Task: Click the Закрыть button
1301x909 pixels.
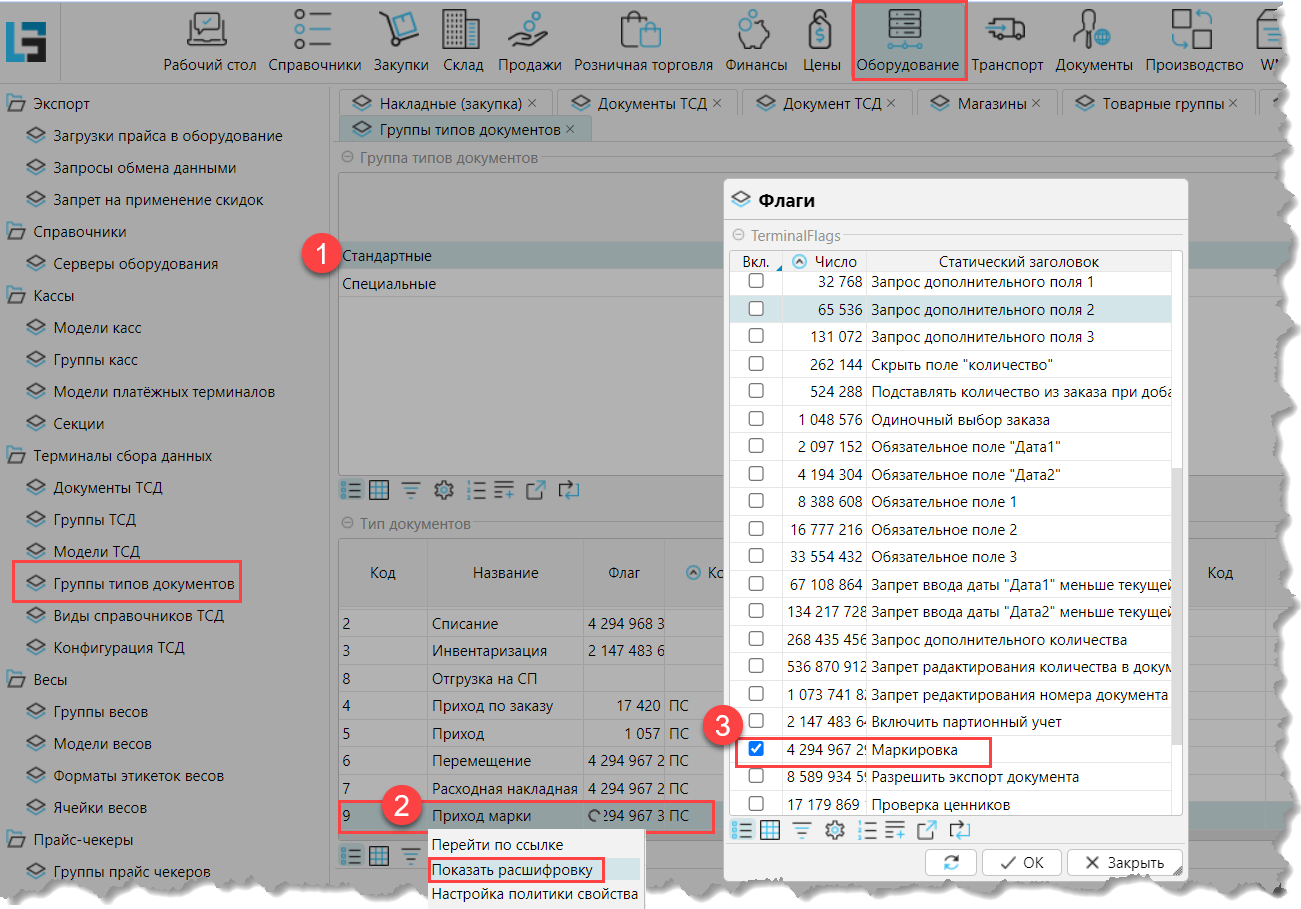Action: pos(1124,863)
